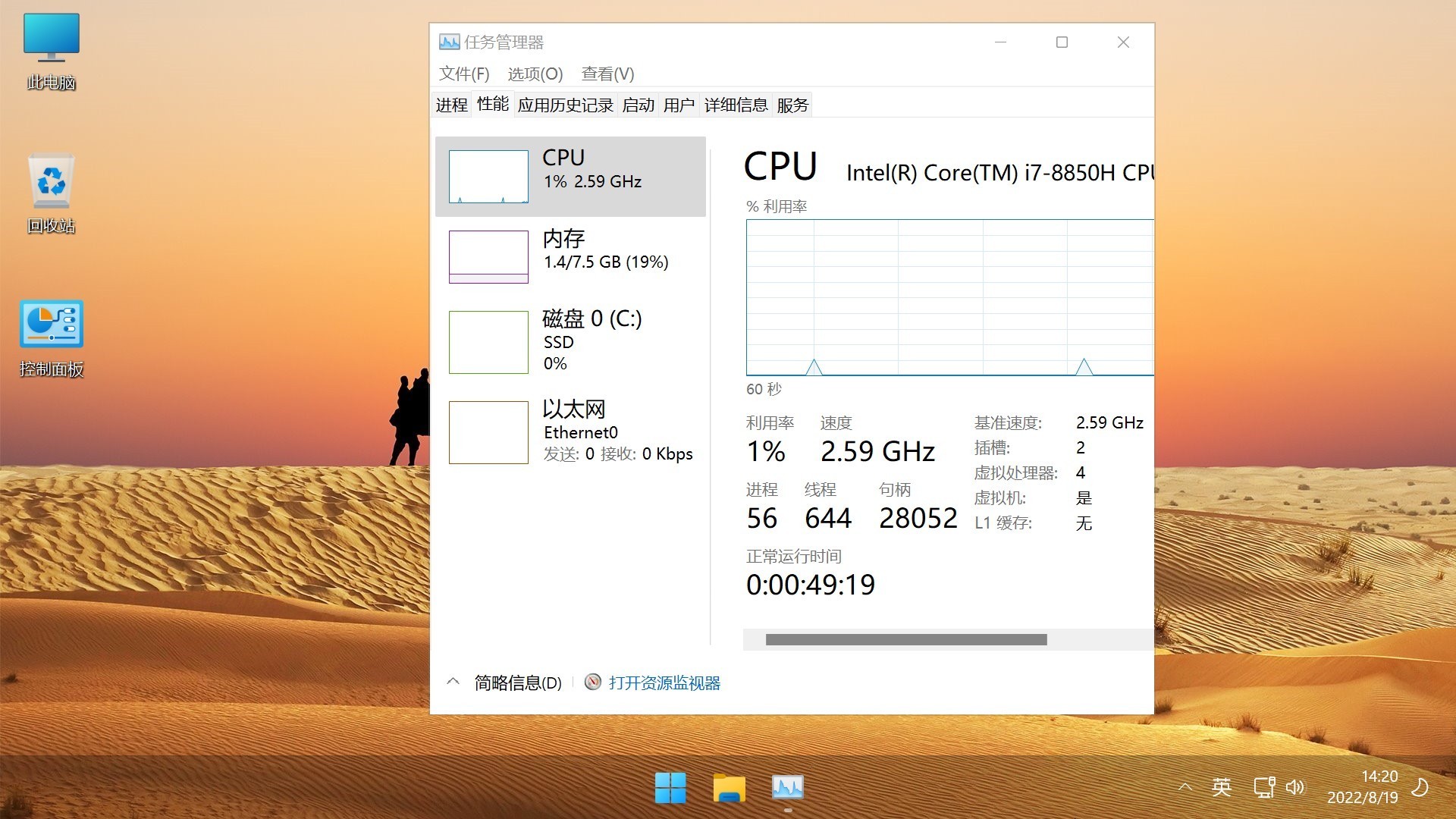Collapse view with 简略信息 chevron arrow
The image size is (1456, 819).
453,682
